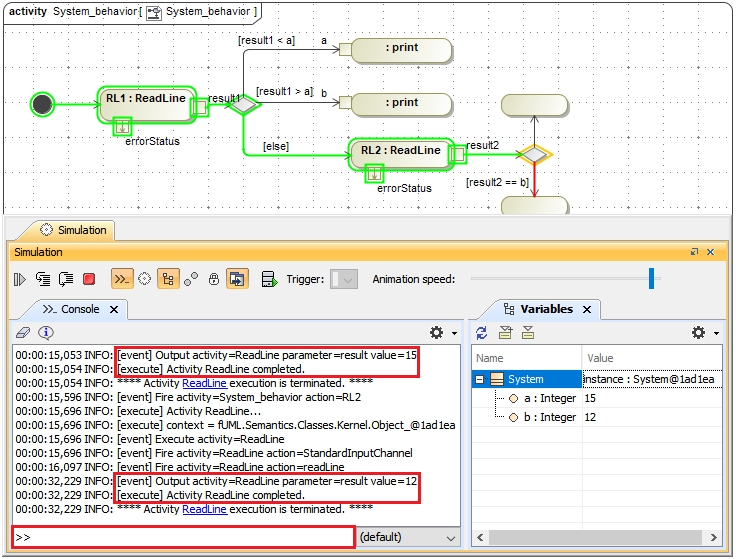
Task: Click the Step Into icon in Simulation toolbar
Action: tap(43, 280)
